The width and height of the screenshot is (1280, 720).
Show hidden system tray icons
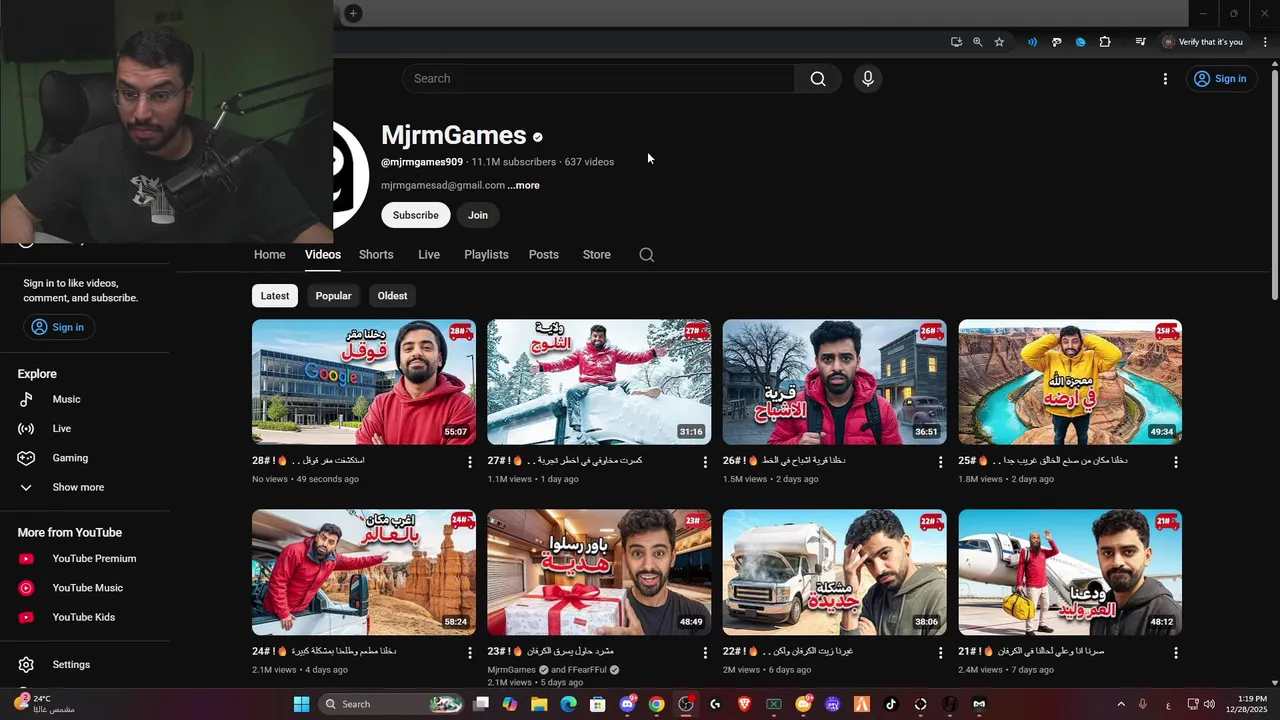click(1120, 704)
